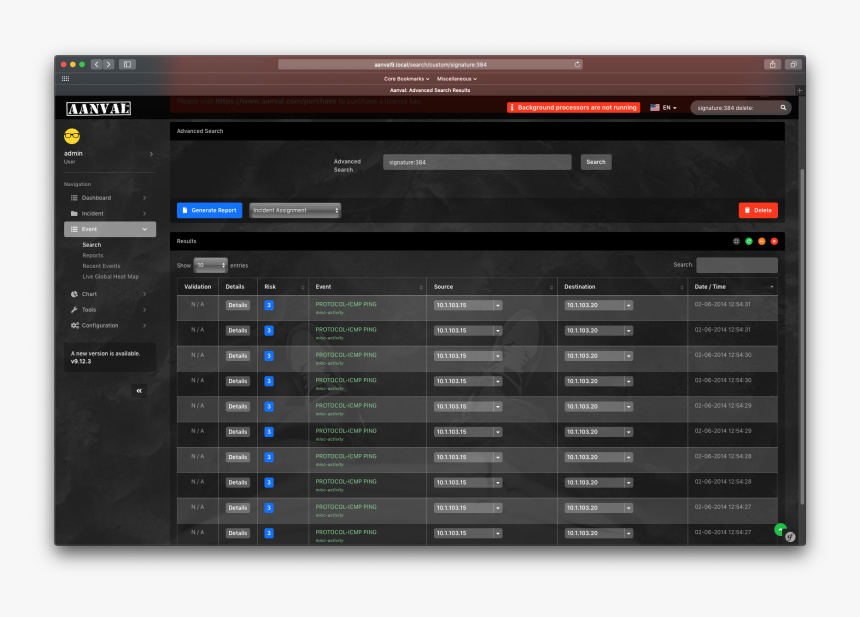Click the orange minimize icon in Results panel
This screenshot has height=617, width=860.
[x=762, y=241]
